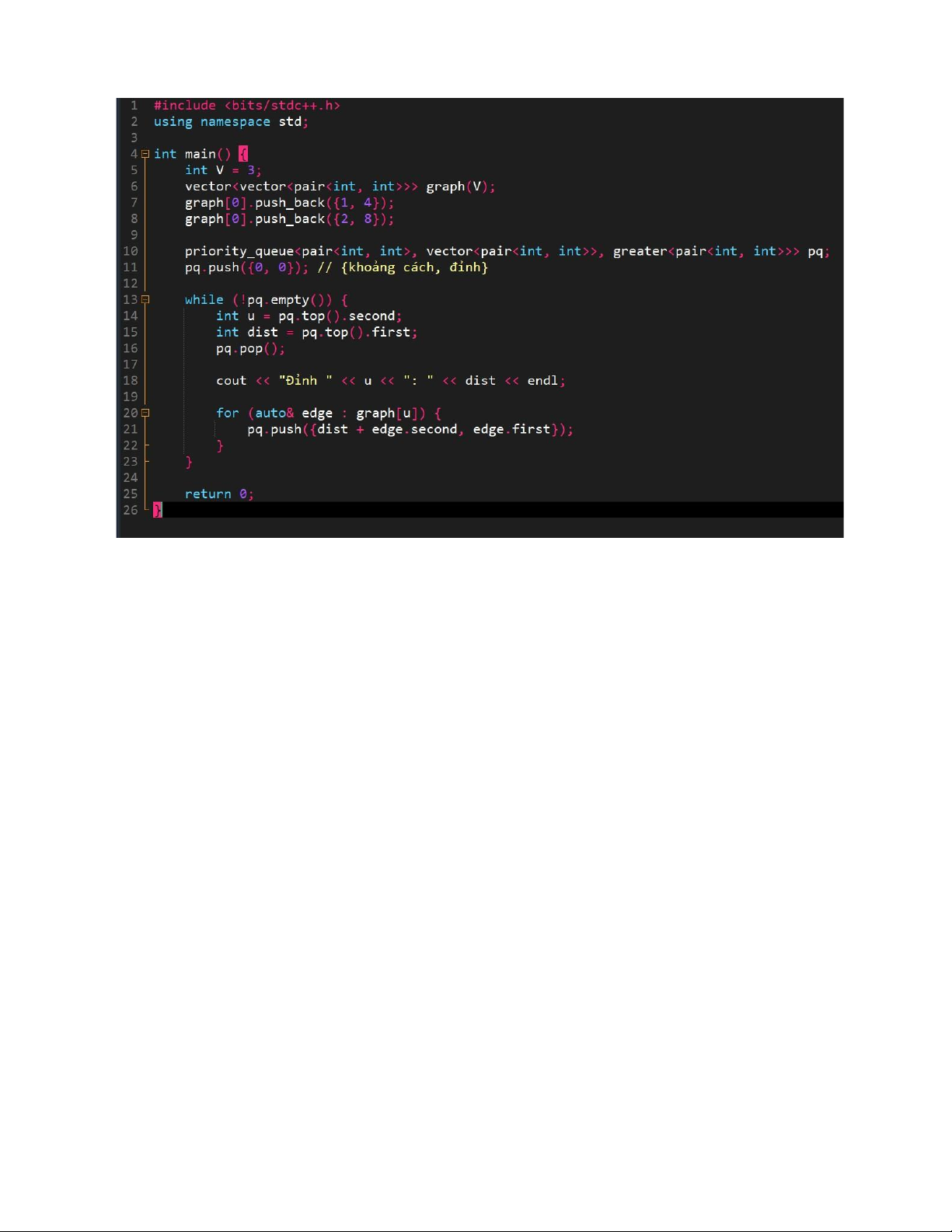Click the highlighted opening brace on line 4
The image size is (952, 1232).
243,154
